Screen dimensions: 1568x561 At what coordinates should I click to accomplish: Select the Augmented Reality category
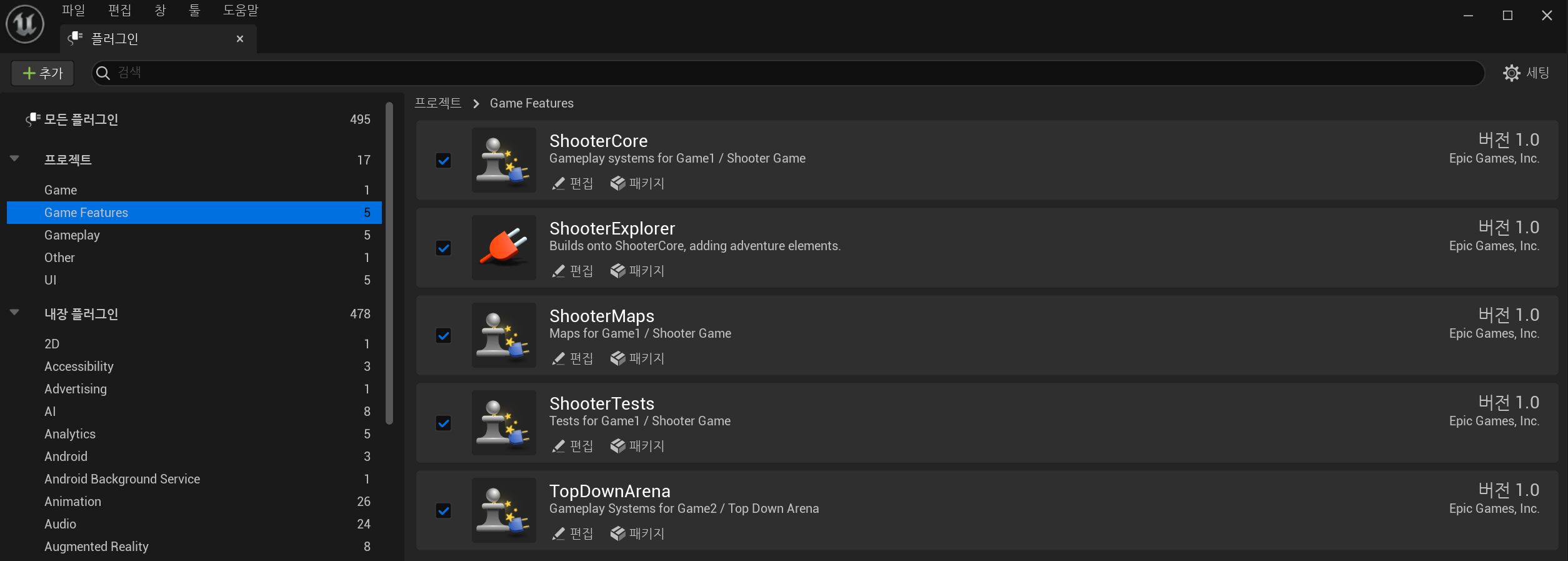[194, 547]
